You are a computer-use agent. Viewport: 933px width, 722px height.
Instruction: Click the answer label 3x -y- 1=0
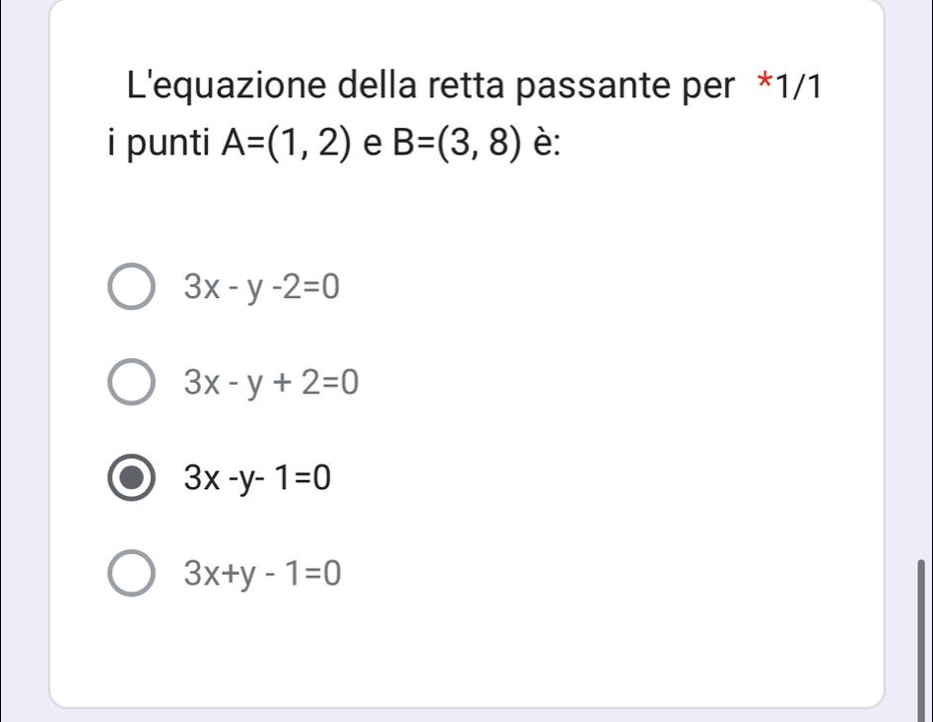pyautogui.click(x=254, y=480)
